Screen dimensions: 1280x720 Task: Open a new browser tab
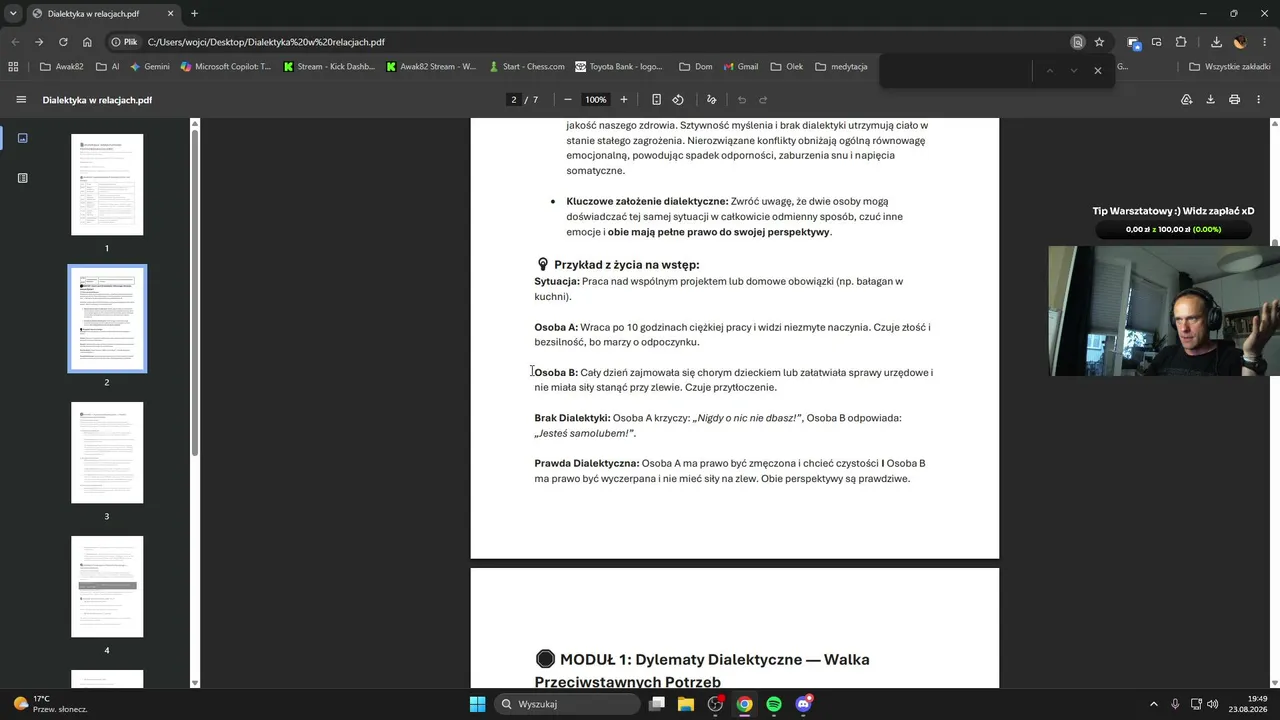(194, 14)
